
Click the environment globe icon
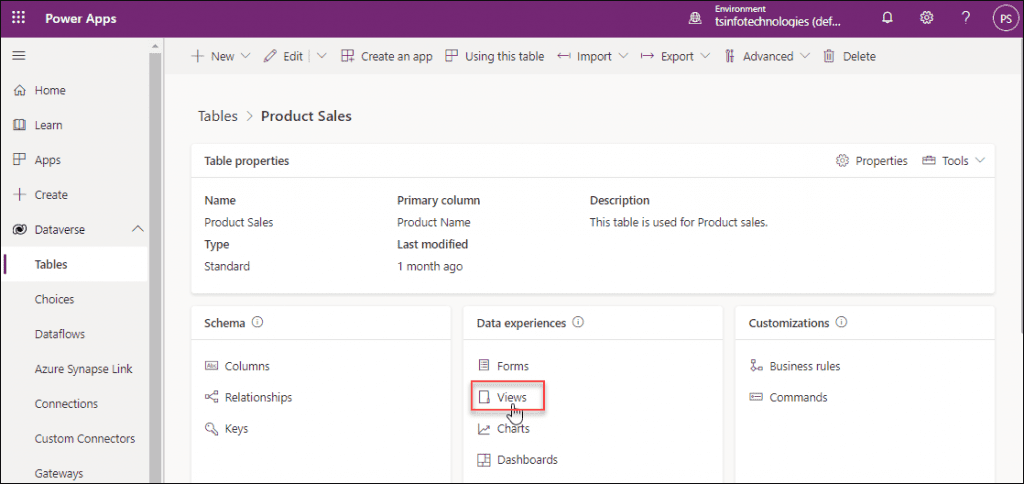coord(696,20)
